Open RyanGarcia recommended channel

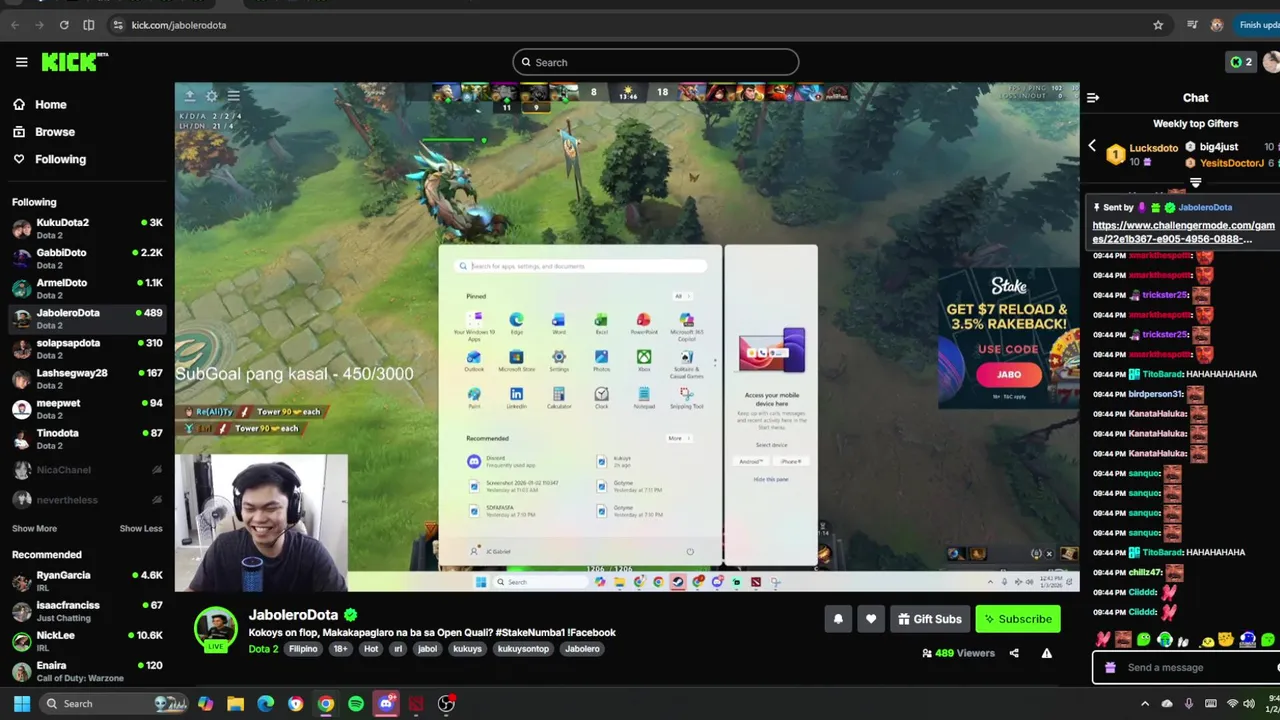coord(87,581)
